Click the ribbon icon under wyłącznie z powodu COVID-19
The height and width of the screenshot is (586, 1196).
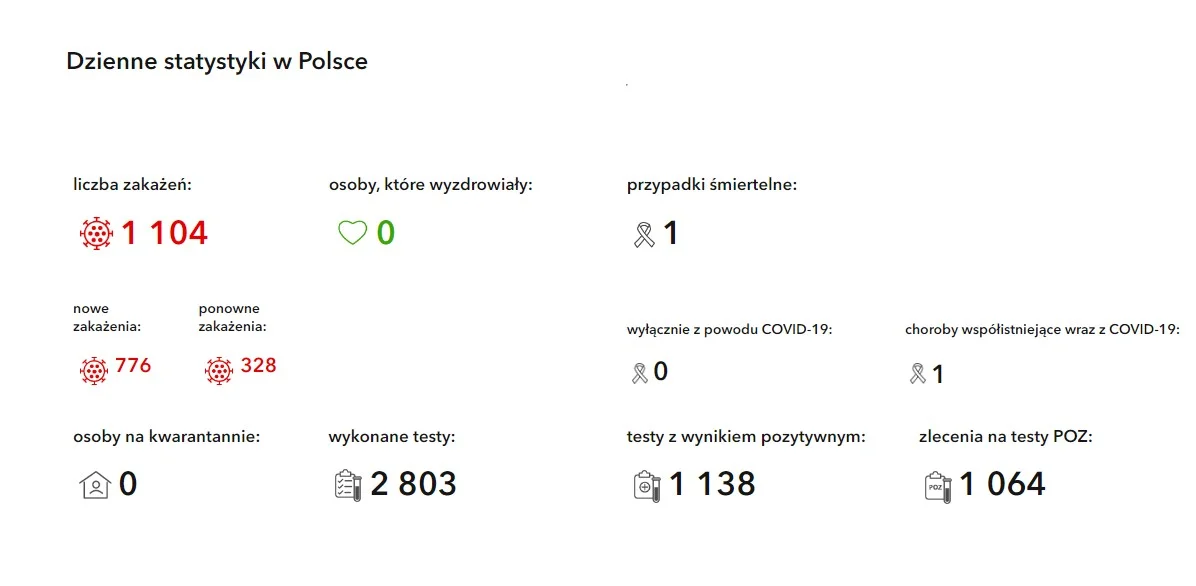[x=640, y=373]
